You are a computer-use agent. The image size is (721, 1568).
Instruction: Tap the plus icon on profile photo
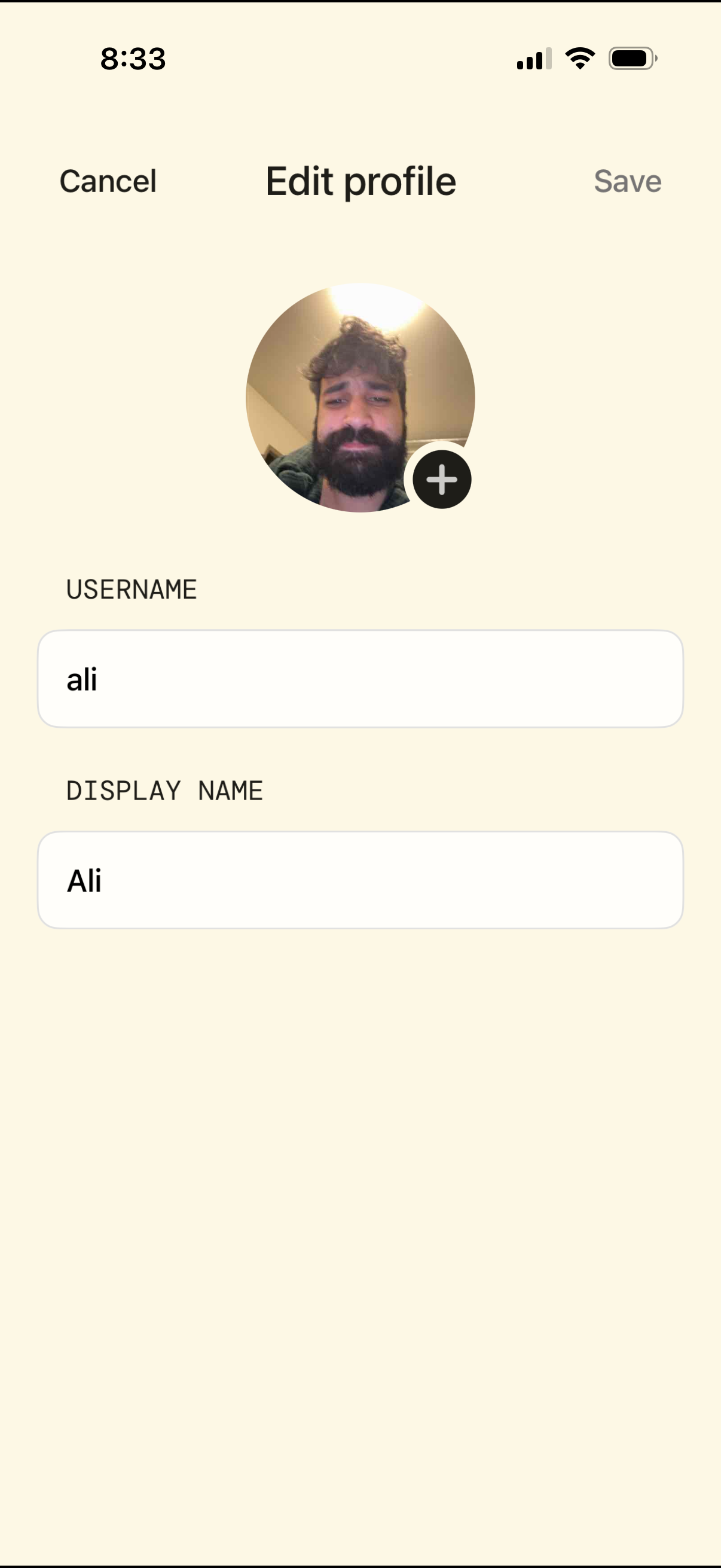tap(442, 479)
